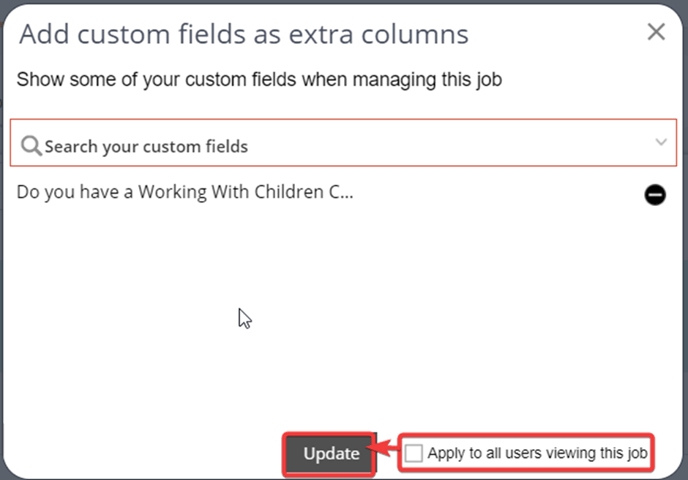Save column changes with Update

click(330, 454)
